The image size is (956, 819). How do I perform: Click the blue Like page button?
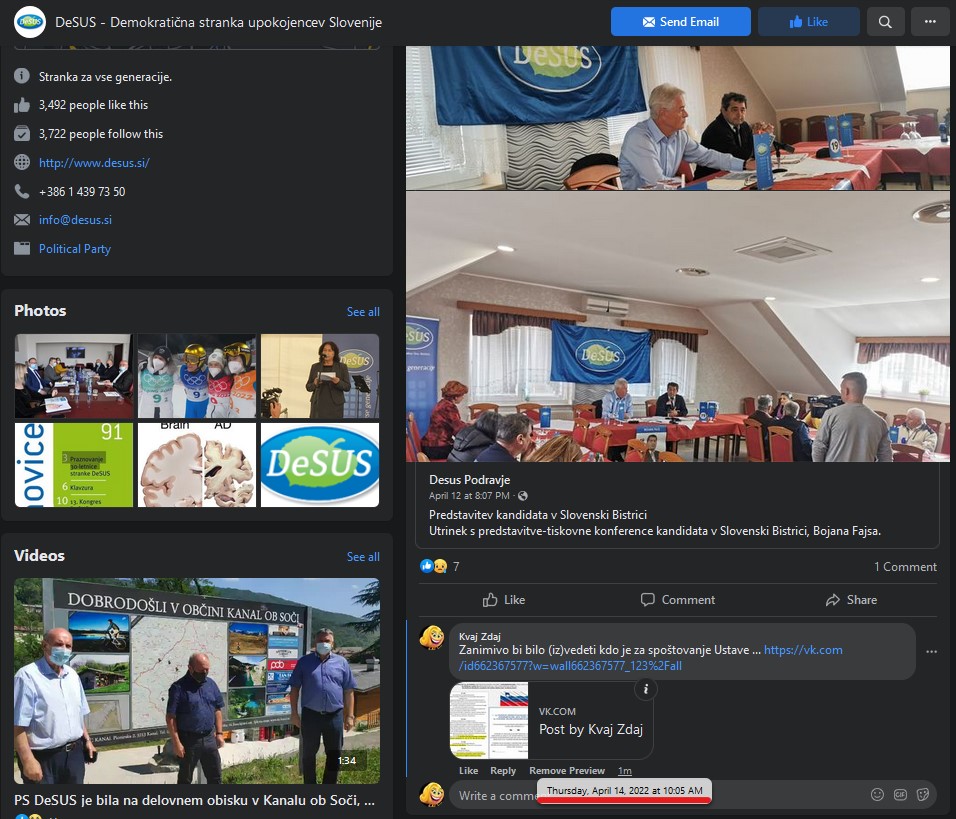point(808,22)
